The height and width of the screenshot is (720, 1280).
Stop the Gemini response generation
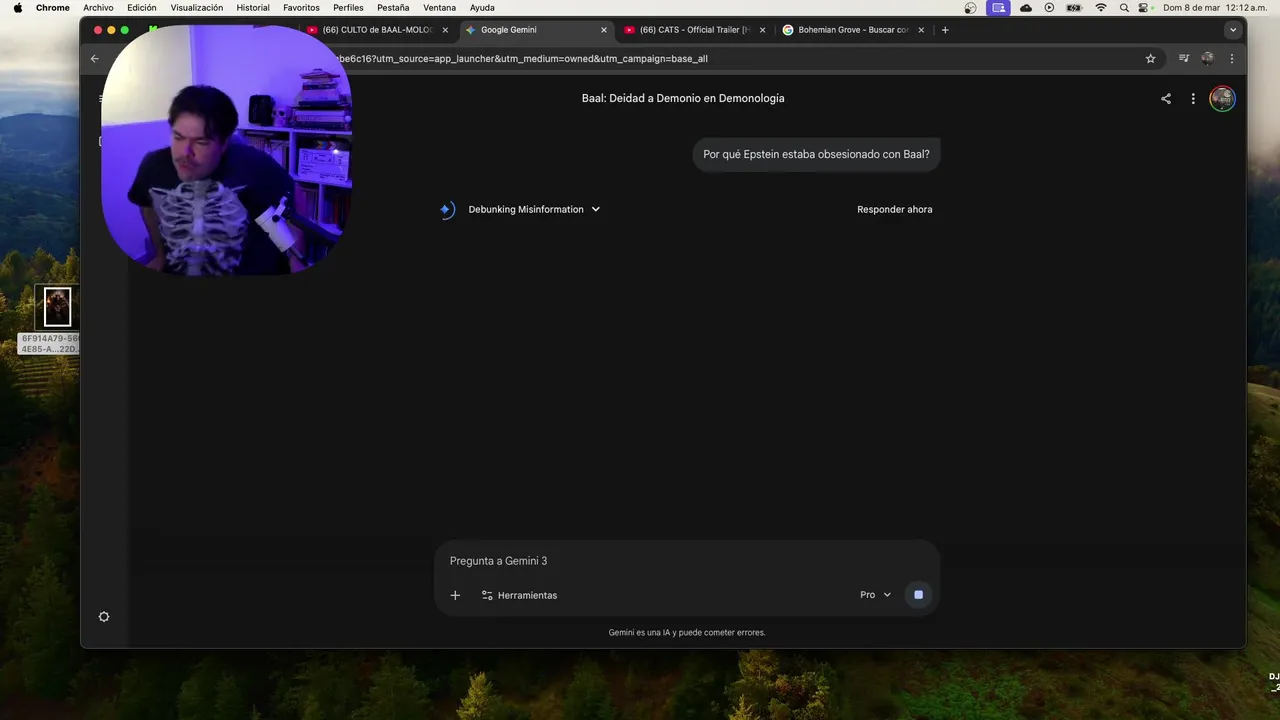(918, 595)
